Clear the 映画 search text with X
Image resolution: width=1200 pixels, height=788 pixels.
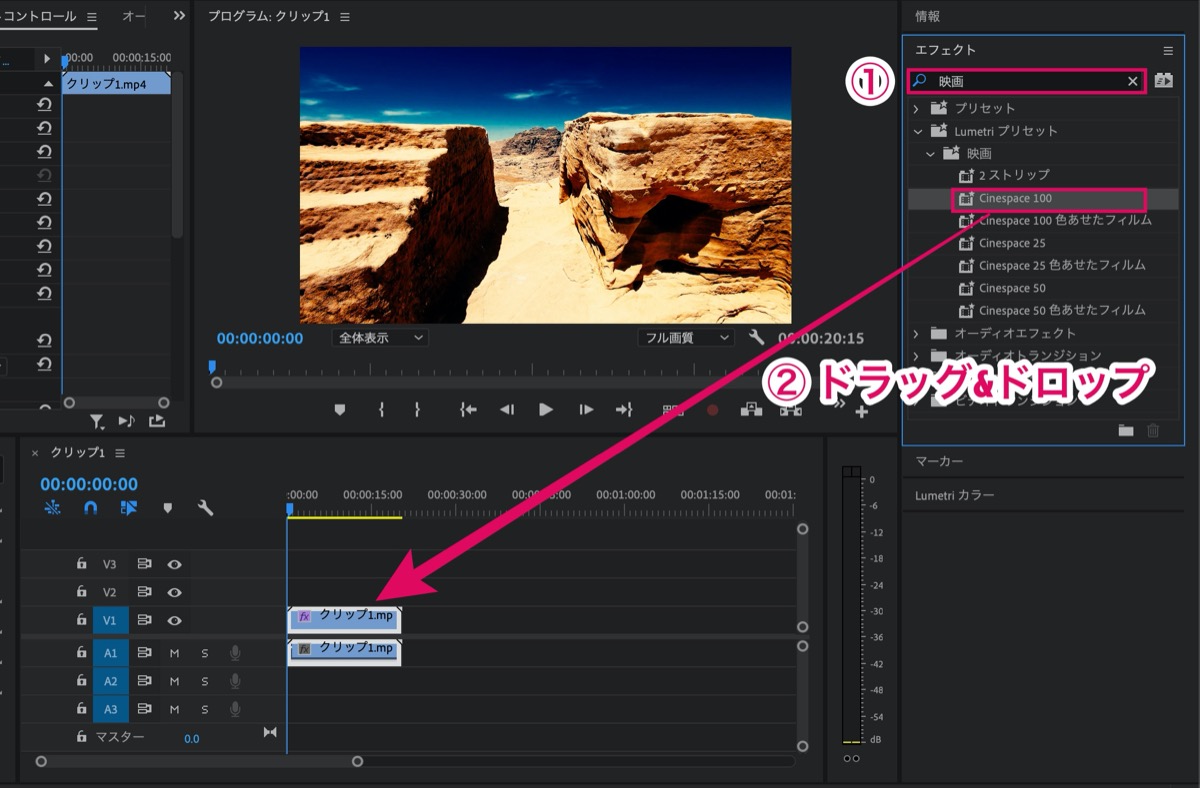pyautogui.click(x=1133, y=82)
